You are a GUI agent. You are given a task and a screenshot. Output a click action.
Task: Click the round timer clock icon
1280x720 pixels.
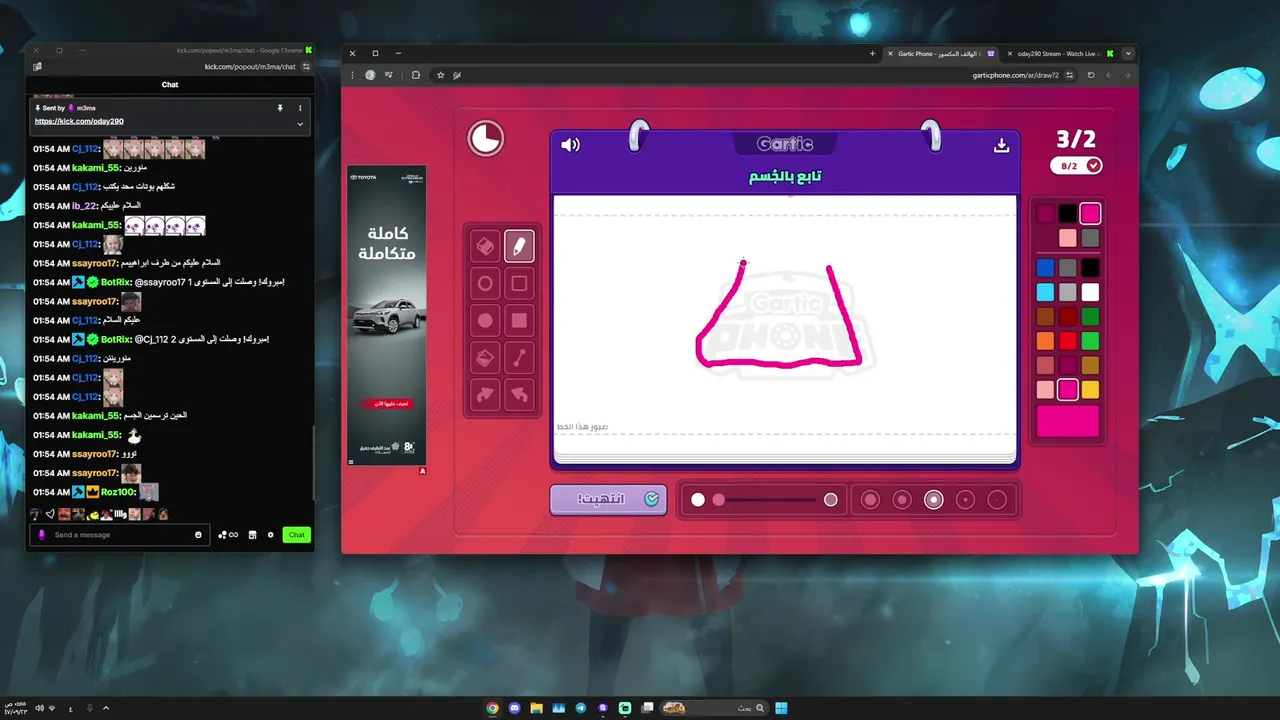click(x=486, y=138)
